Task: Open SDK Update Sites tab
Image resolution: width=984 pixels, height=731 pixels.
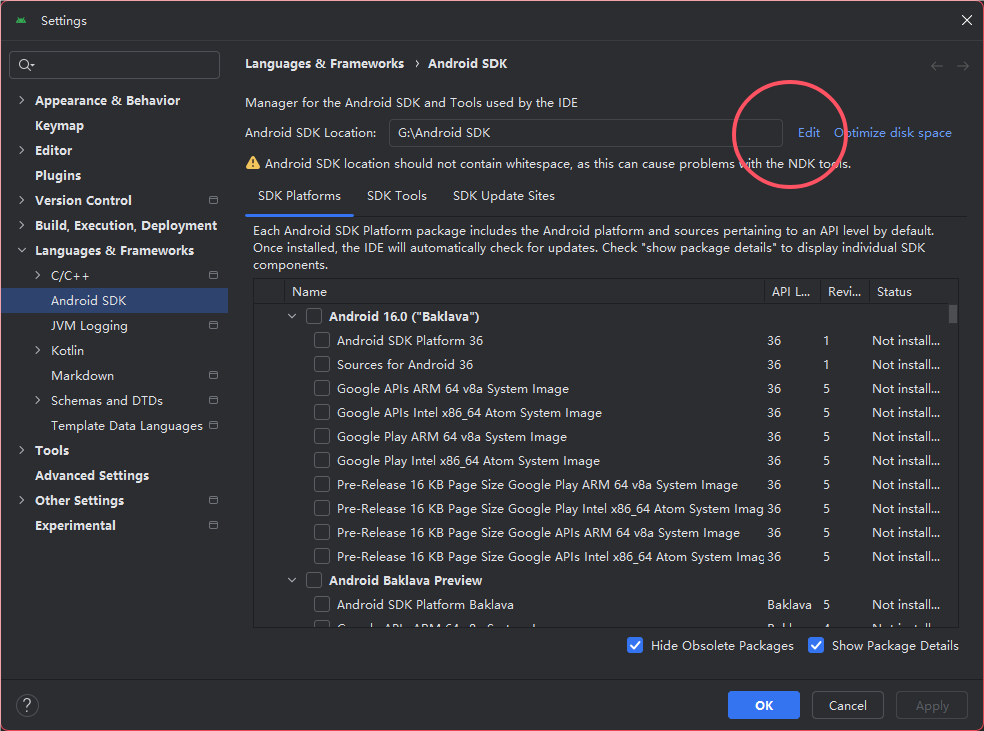Action: coord(504,196)
